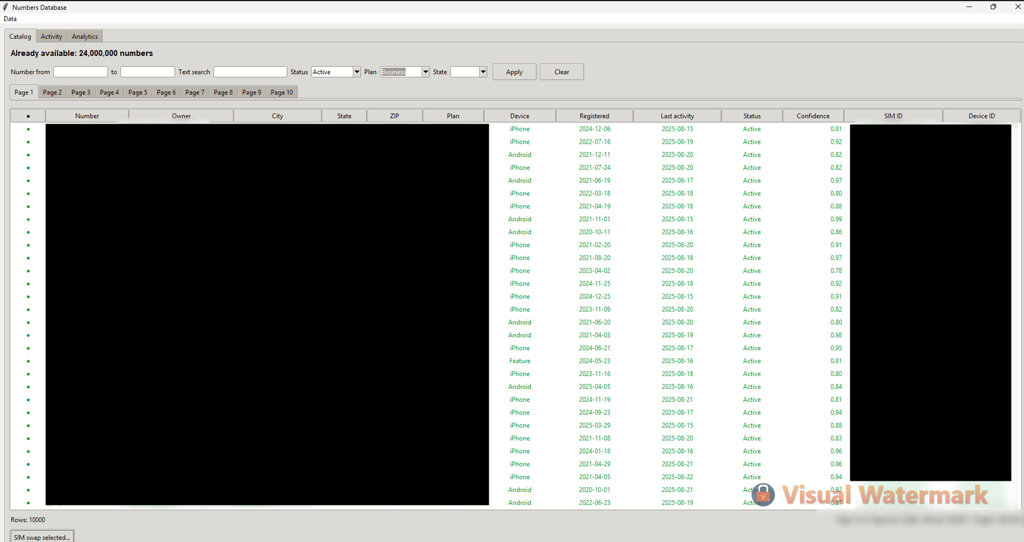The image size is (1024, 542).
Task: Jump to Page 7
Action: click(195, 93)
